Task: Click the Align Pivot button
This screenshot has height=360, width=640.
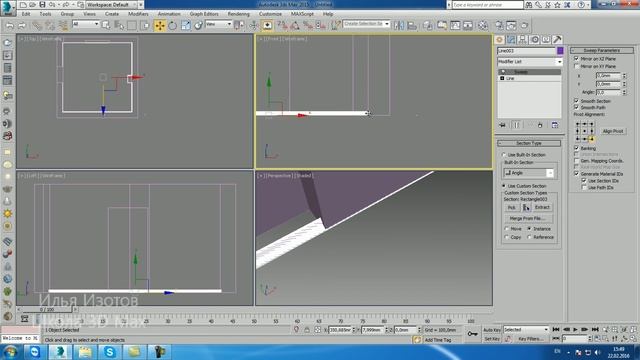Action: [x=613, y=131]
